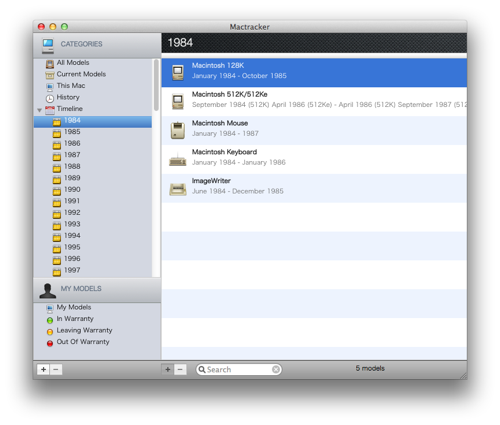The height and width of the screenshot is (425, 500).
Task: Click the 1988 calendar icon
Action: click(x=57, y=168)
